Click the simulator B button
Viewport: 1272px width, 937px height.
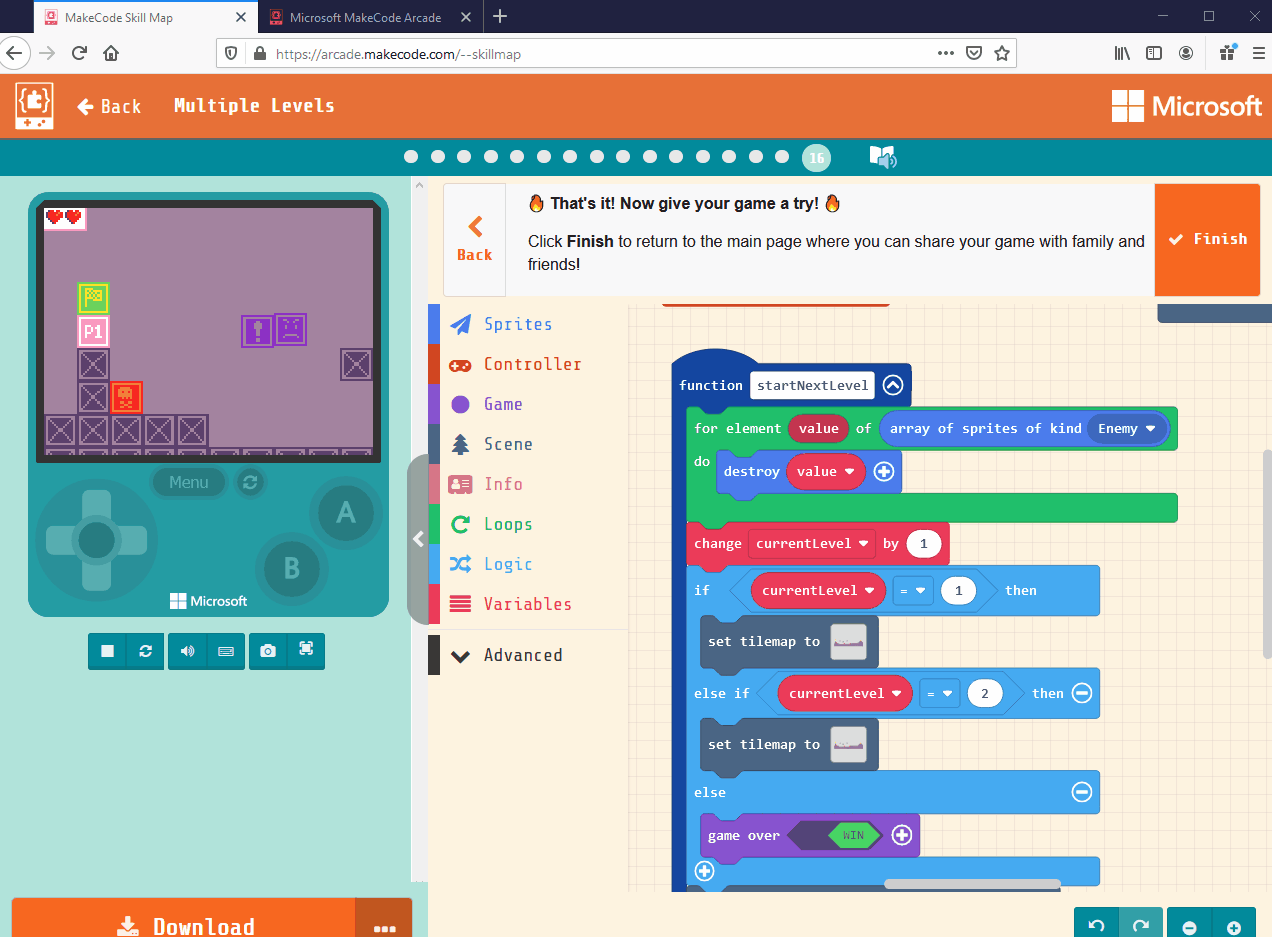(292, 568)
